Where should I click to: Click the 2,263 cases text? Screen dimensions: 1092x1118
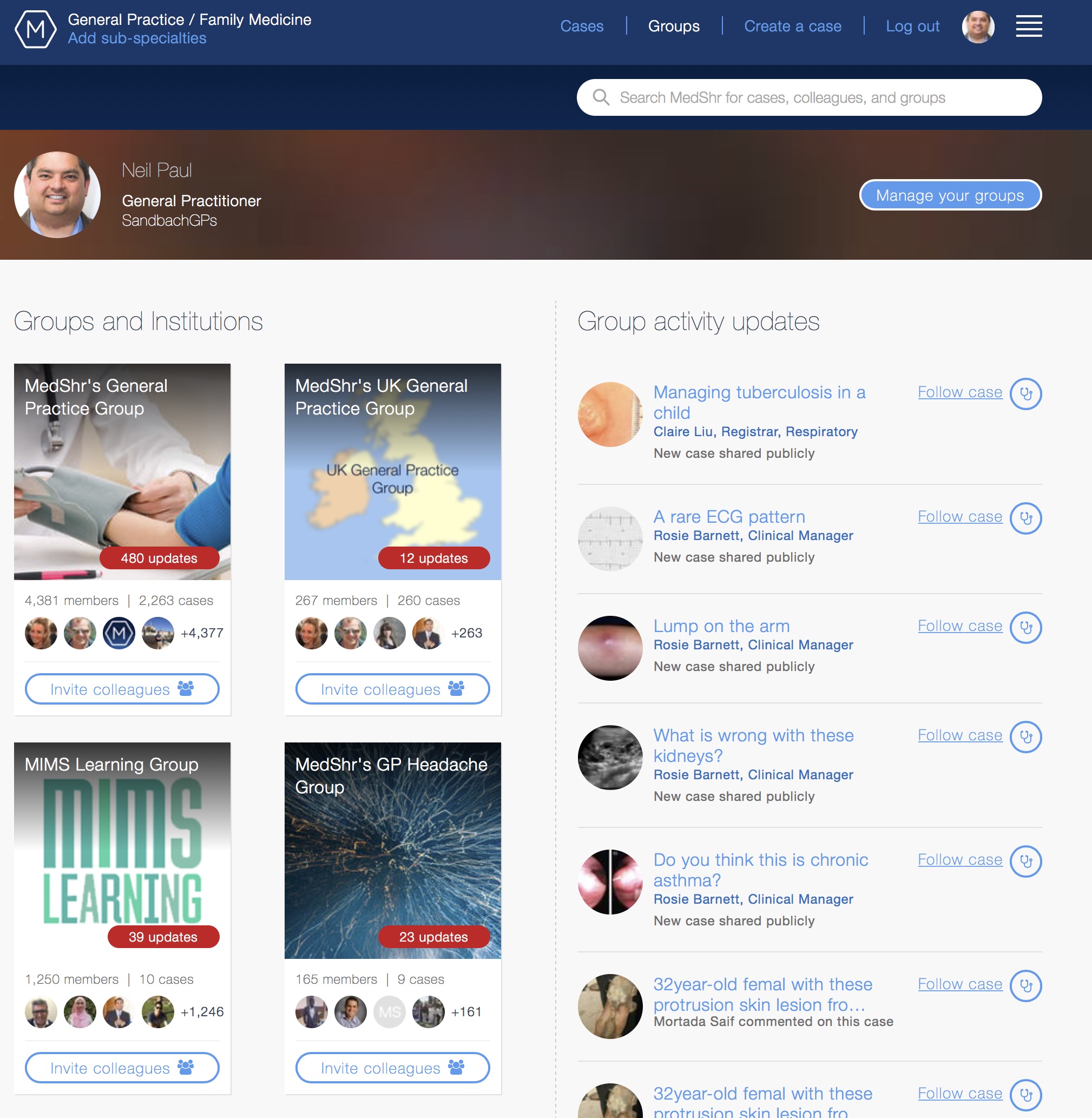tap(176, 601)
